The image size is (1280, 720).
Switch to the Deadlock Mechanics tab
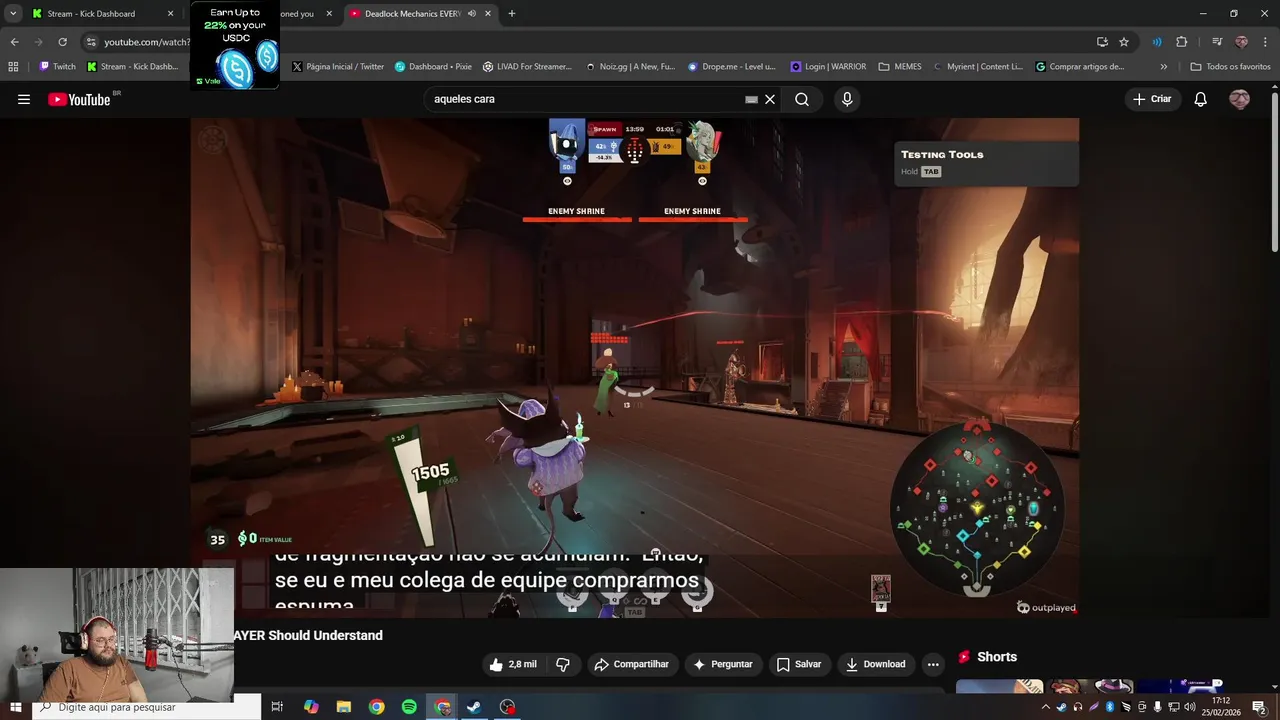[412, 14]
